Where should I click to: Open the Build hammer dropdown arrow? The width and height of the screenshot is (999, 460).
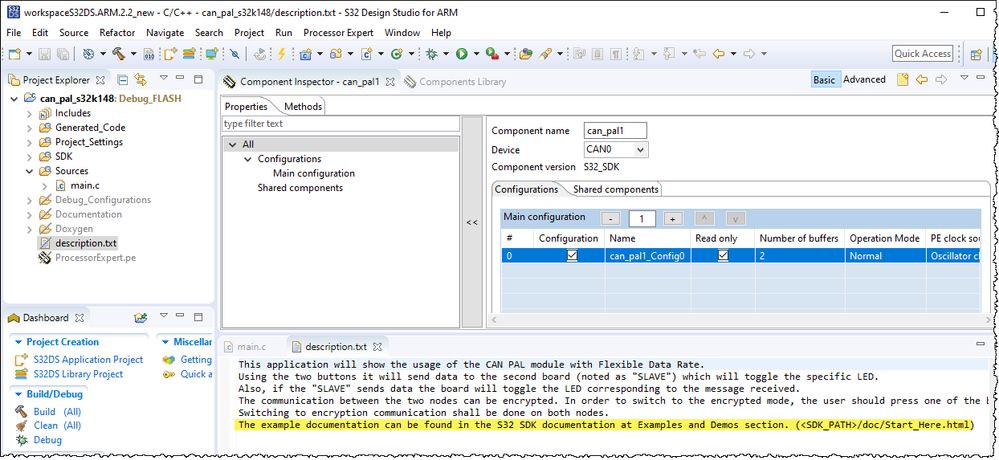133,54
